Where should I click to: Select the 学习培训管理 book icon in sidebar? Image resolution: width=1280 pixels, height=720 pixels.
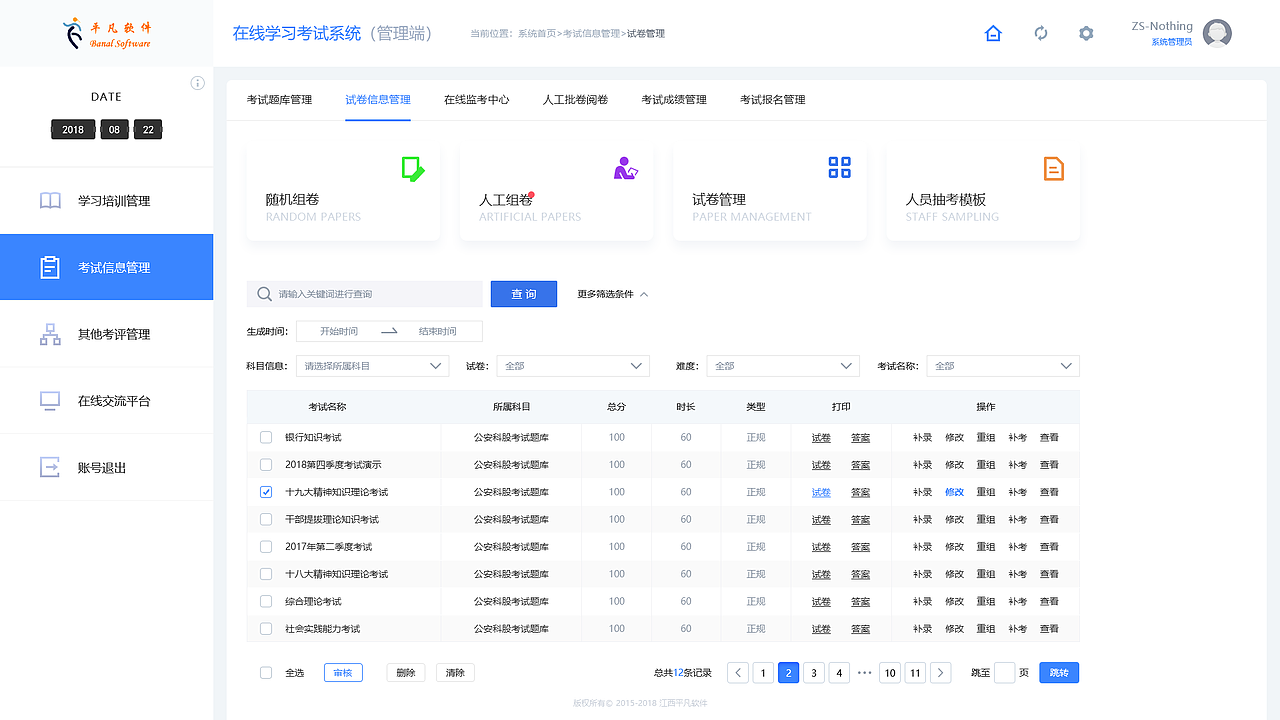[x=50, y=200]
